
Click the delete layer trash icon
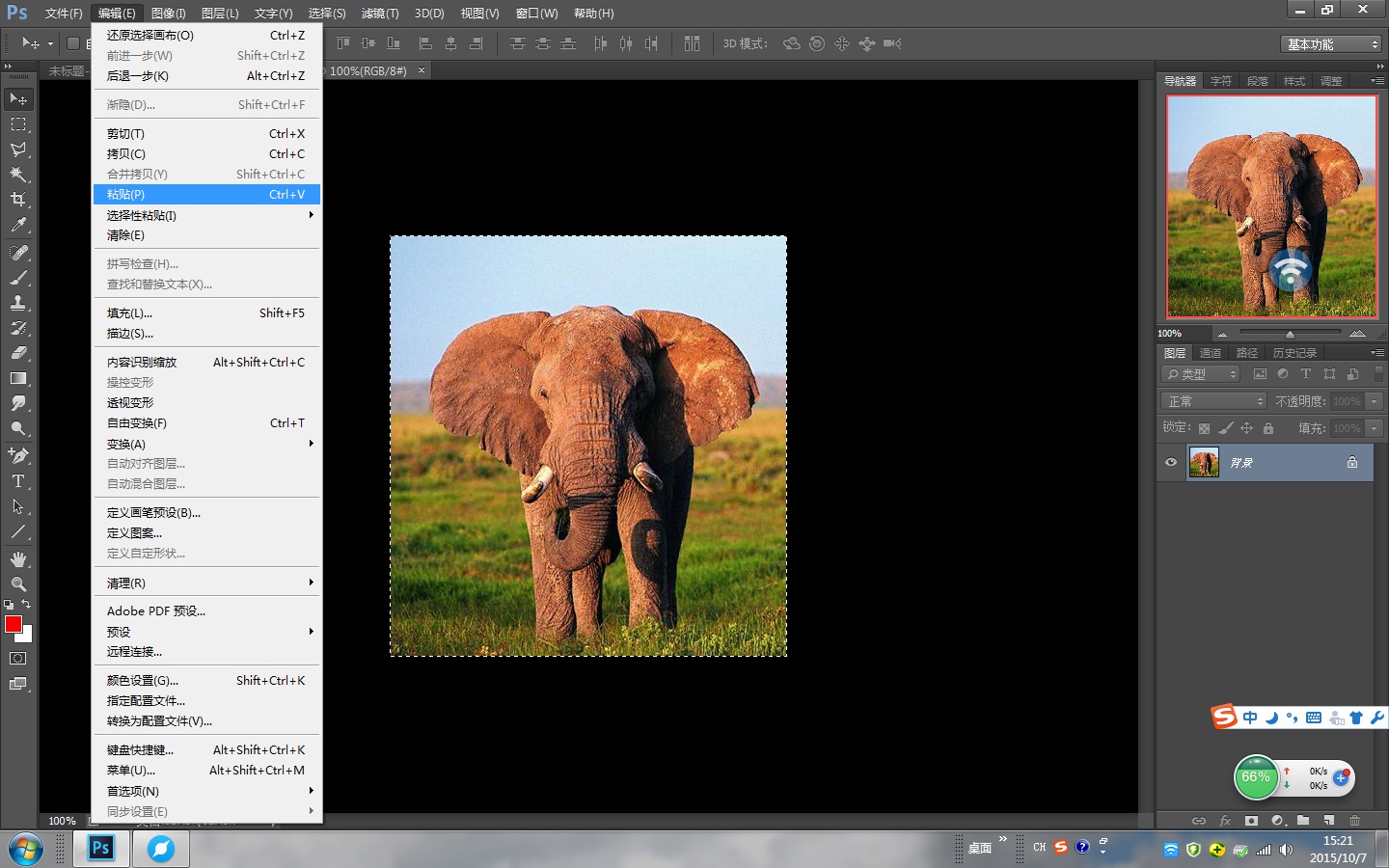1354,821
